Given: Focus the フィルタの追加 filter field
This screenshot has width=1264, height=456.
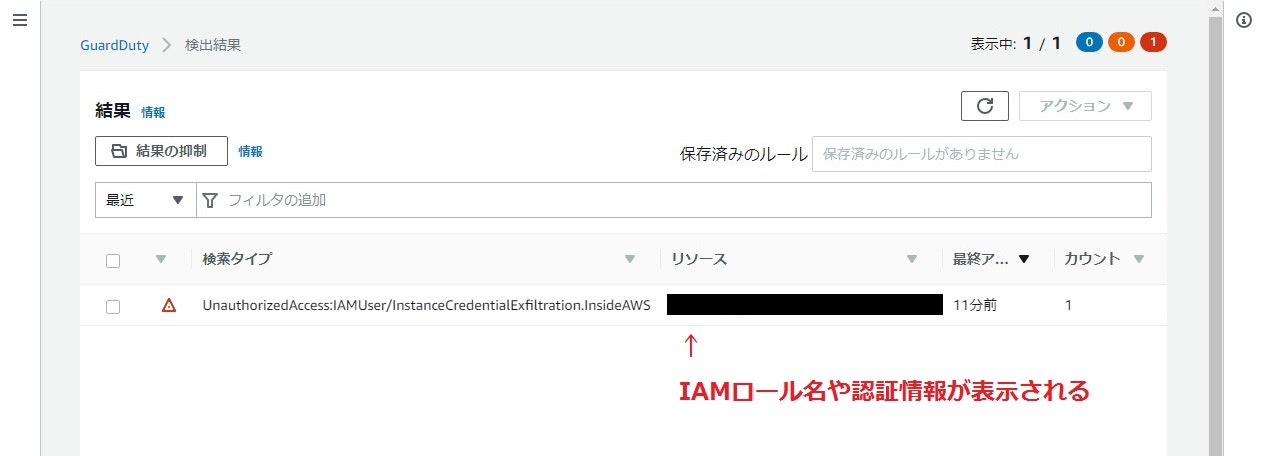Looking at the screenshot, I should coord(674,200).
